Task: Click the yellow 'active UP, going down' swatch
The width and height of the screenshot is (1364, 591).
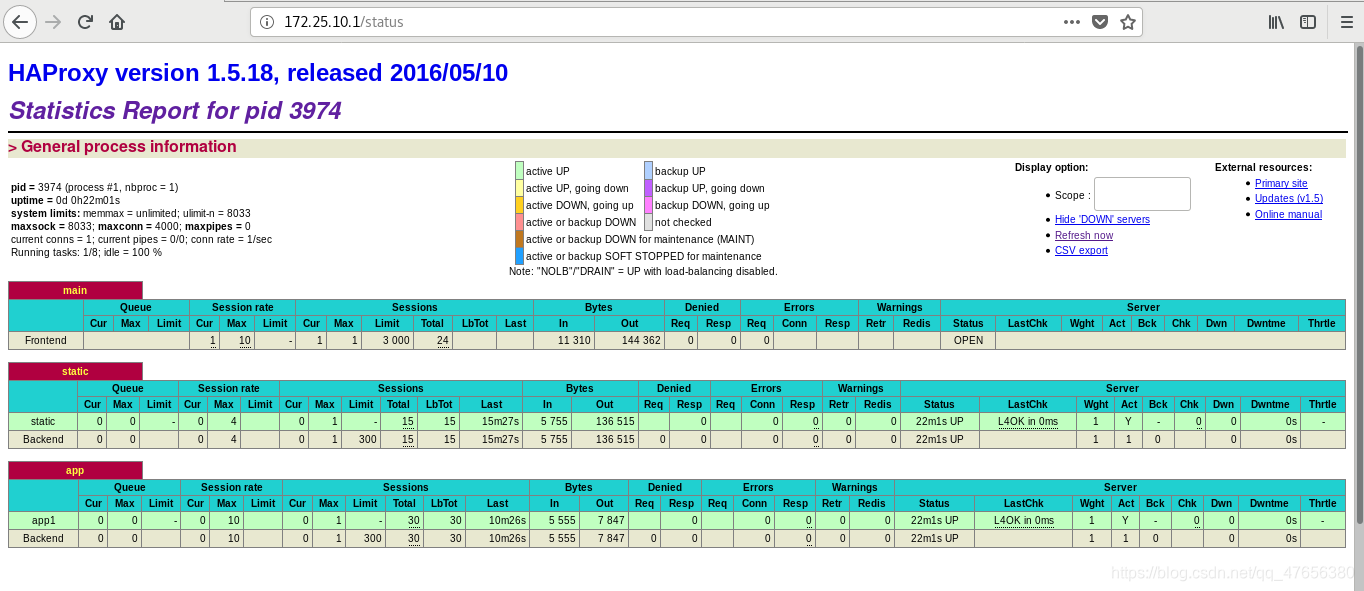Action: point(519,188)
